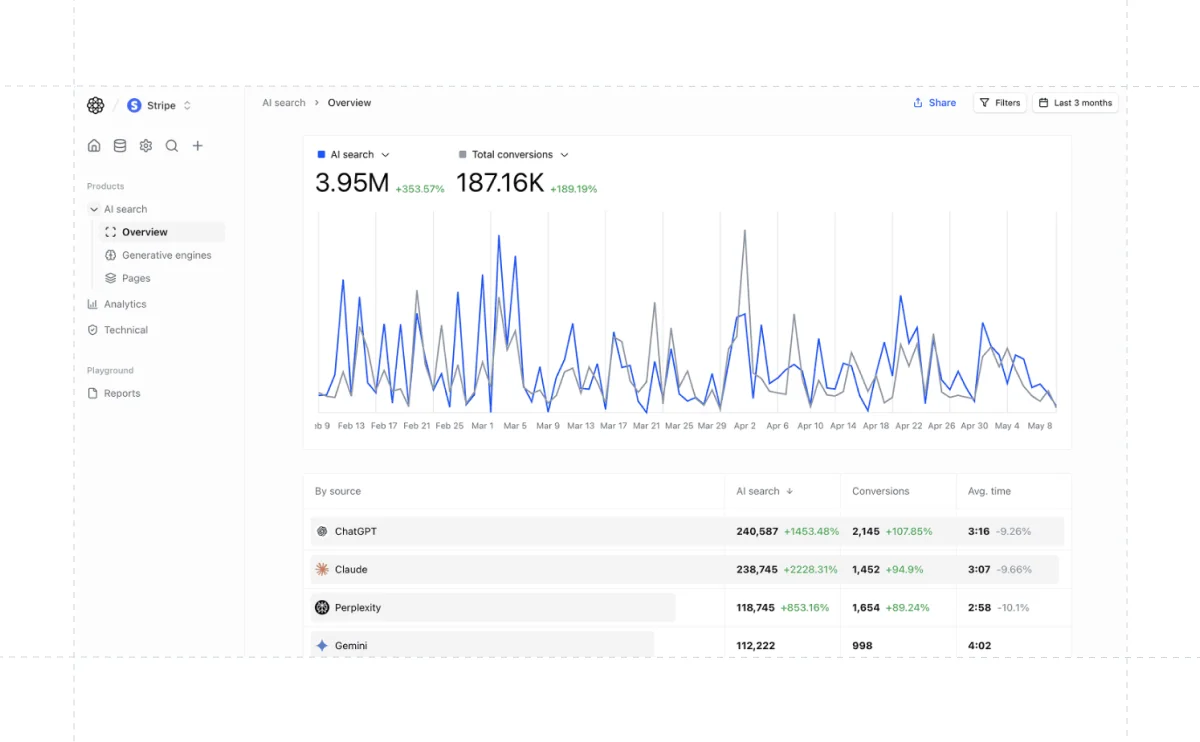Select Overview in the sidebar

(x=162, y=232)
